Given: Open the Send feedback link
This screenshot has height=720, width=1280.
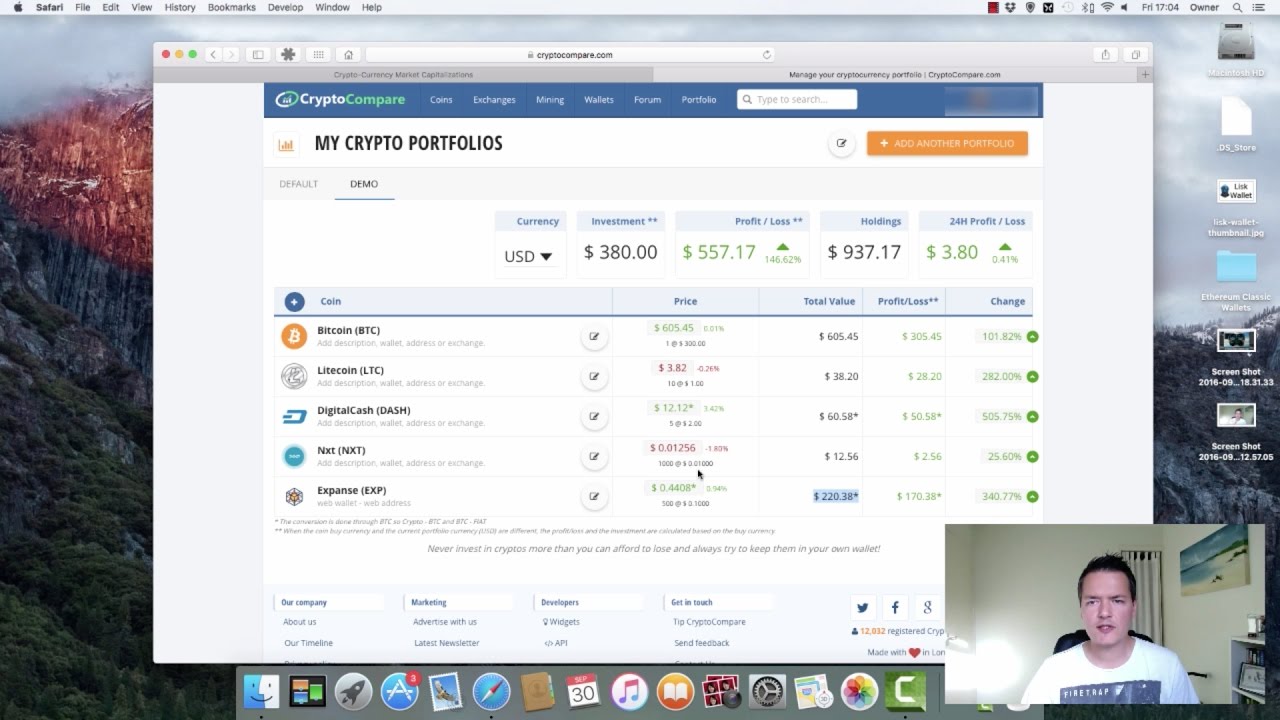Looking at the screenshot, I should pyautogui.click(x=702, y=643).
